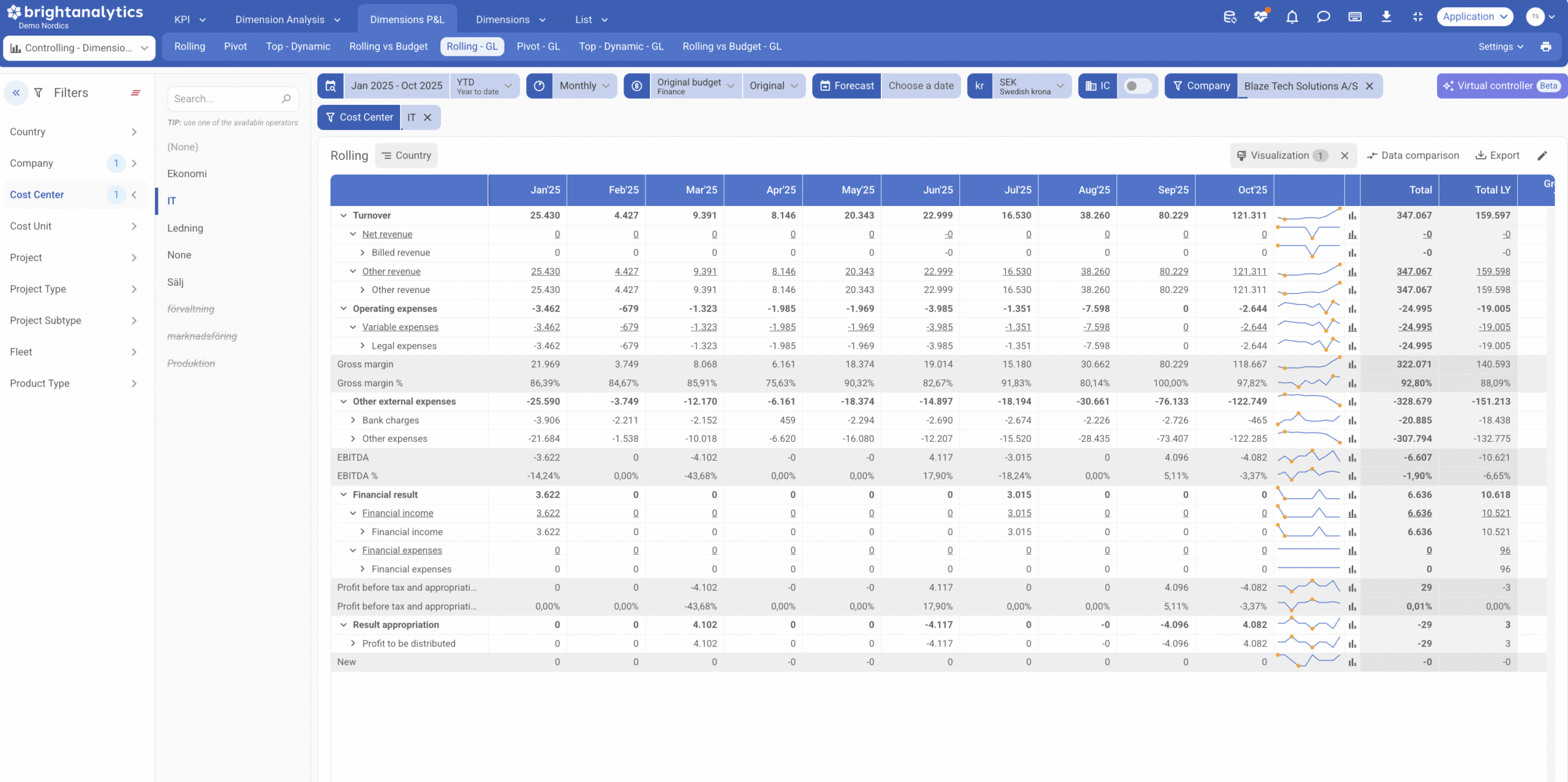Click the download icon in top bar
Screen dimensions: 1568x782
pos(1386,17)
